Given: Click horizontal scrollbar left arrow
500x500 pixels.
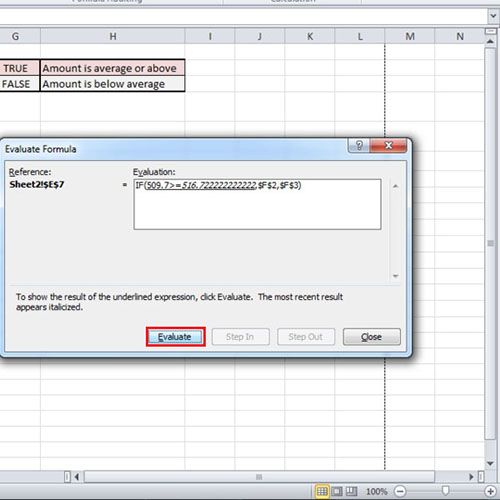Looking at the screenshot, I should pos(77,477).
